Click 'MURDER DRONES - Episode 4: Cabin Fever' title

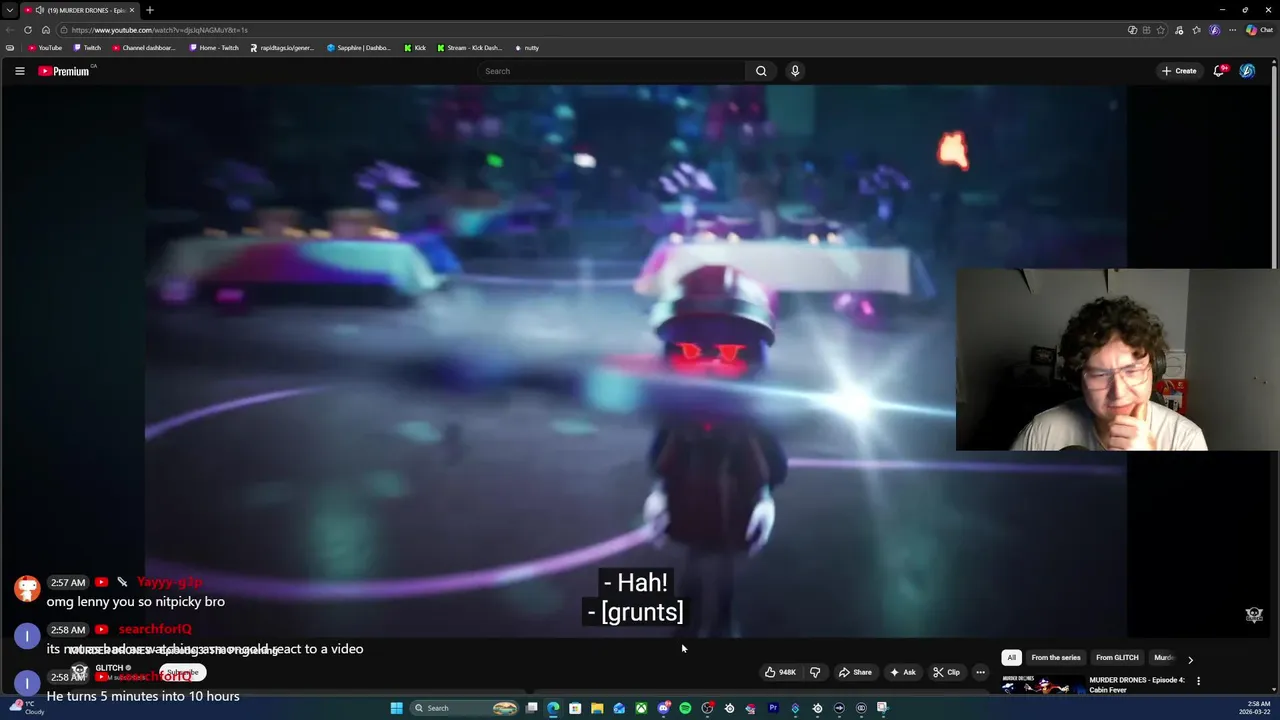[1137, 684]
